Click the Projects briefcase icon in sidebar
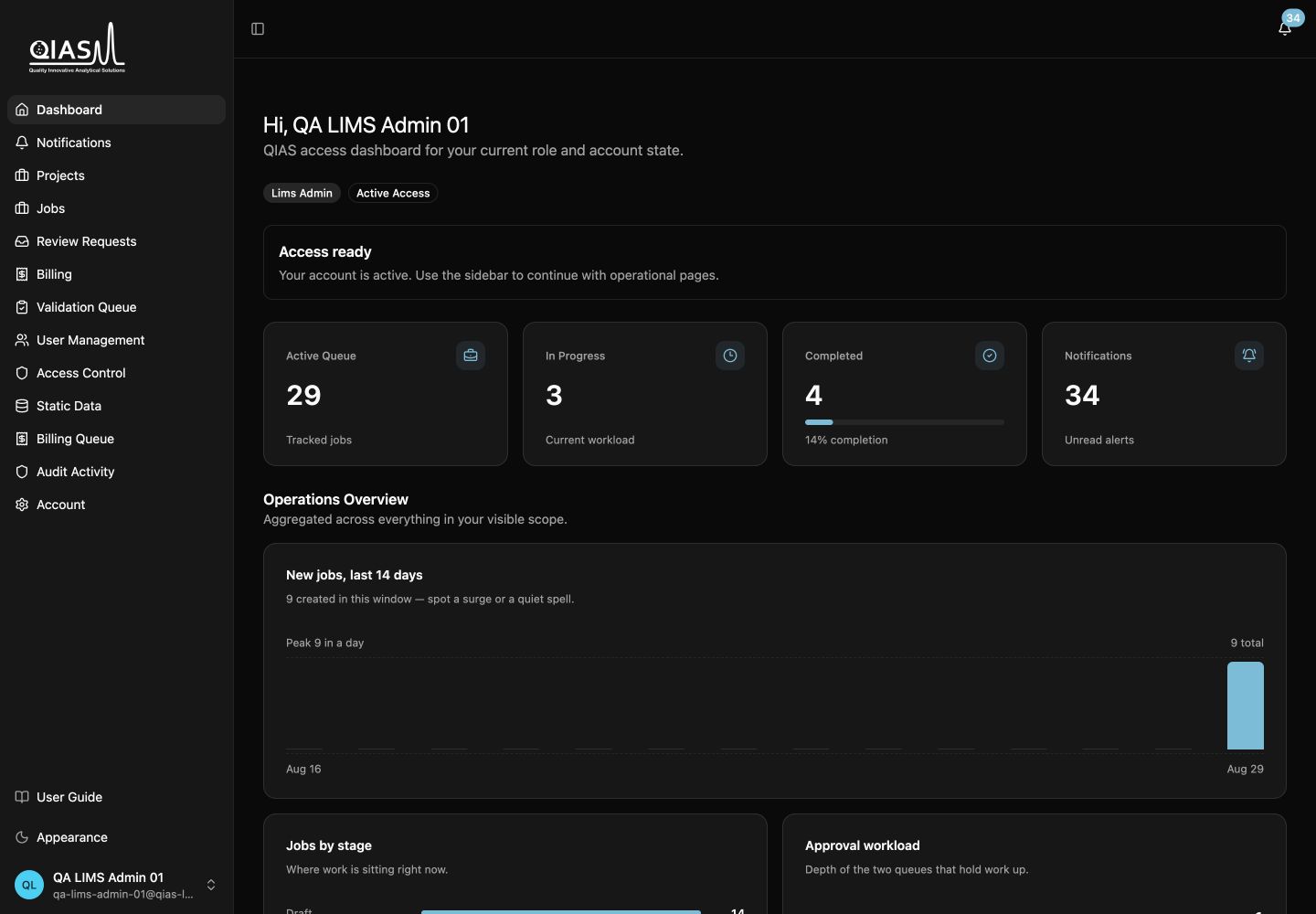Viewport: 1316px width, 914px height. 22,175
